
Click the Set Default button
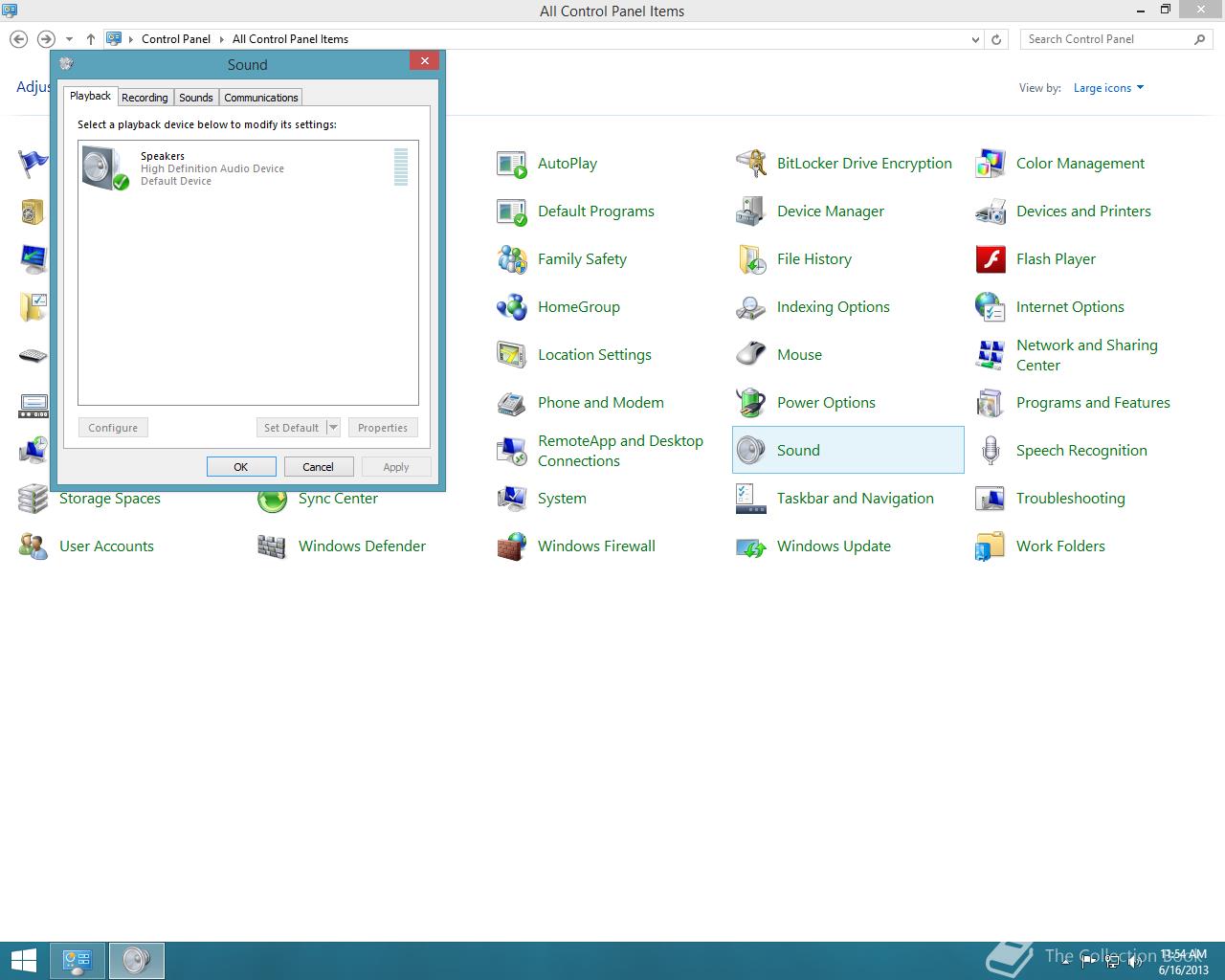pos(291,428)
